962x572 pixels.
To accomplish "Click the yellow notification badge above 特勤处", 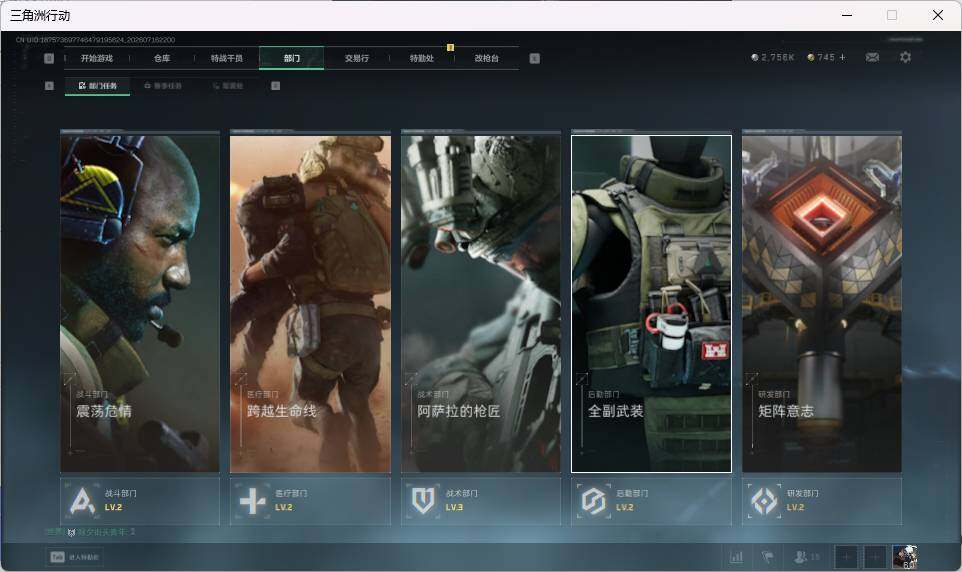I will coord(450,47).
